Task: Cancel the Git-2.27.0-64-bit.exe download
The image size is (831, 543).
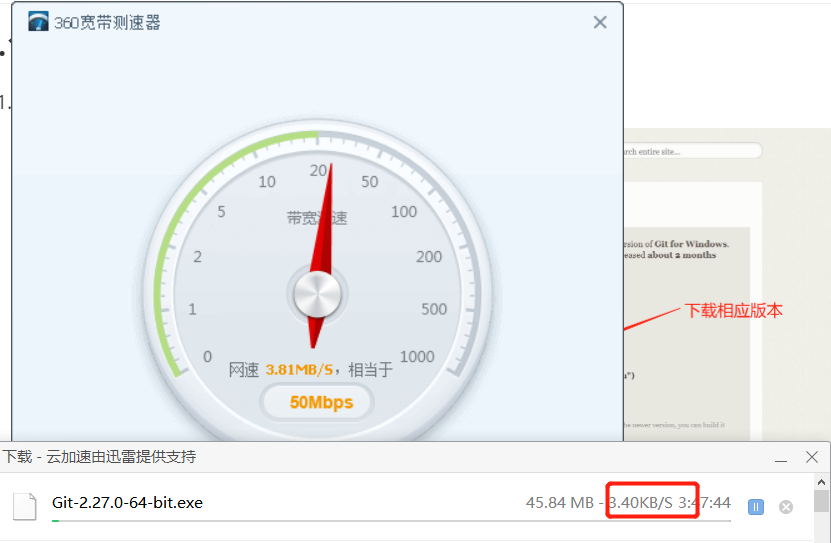Action: pyautogui.click(x=786, y=507)
